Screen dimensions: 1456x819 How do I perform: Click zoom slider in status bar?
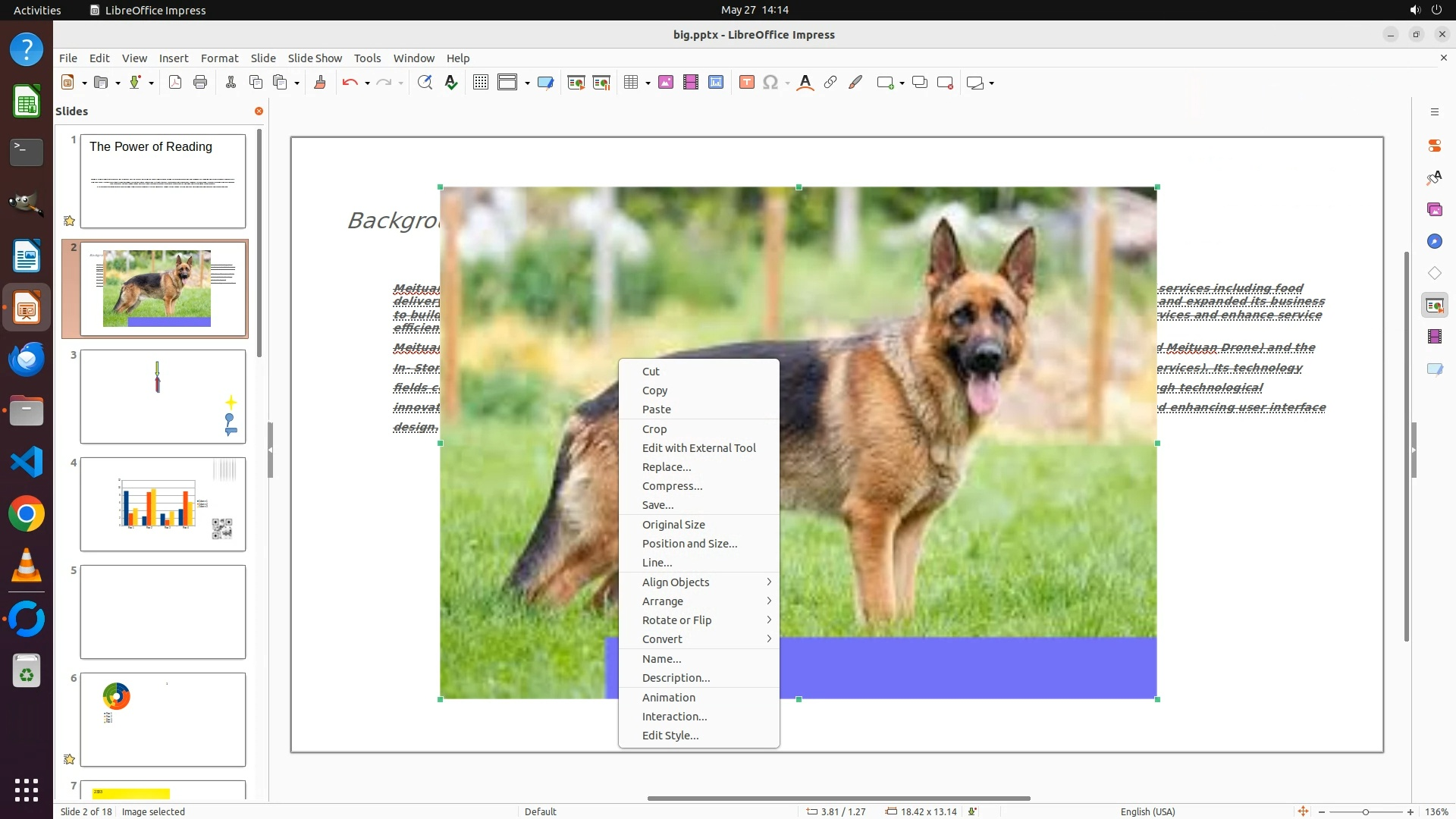point(1365,811)
